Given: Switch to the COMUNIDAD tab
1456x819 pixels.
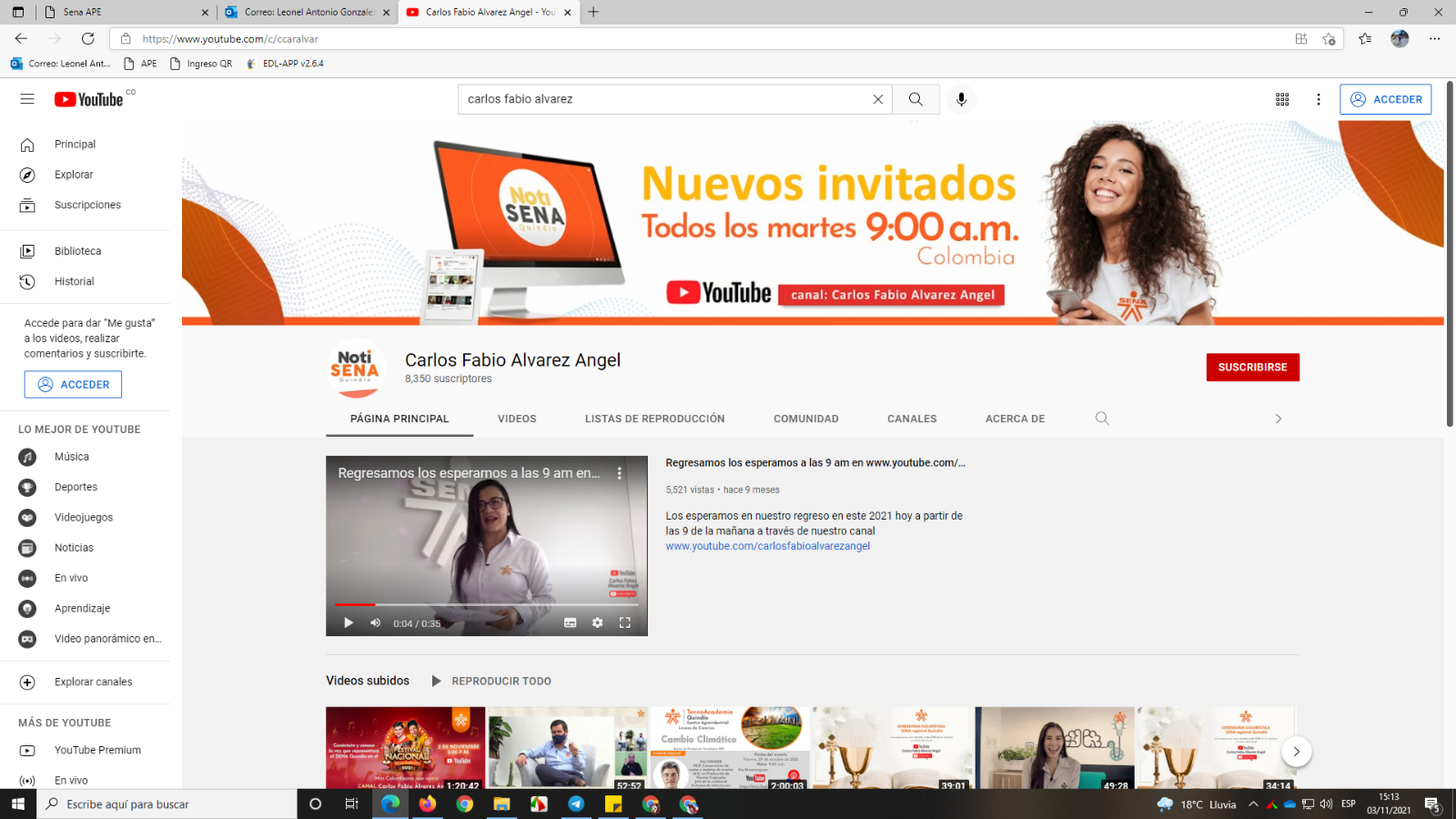Looking at the screenshot, I should point(806,420).
